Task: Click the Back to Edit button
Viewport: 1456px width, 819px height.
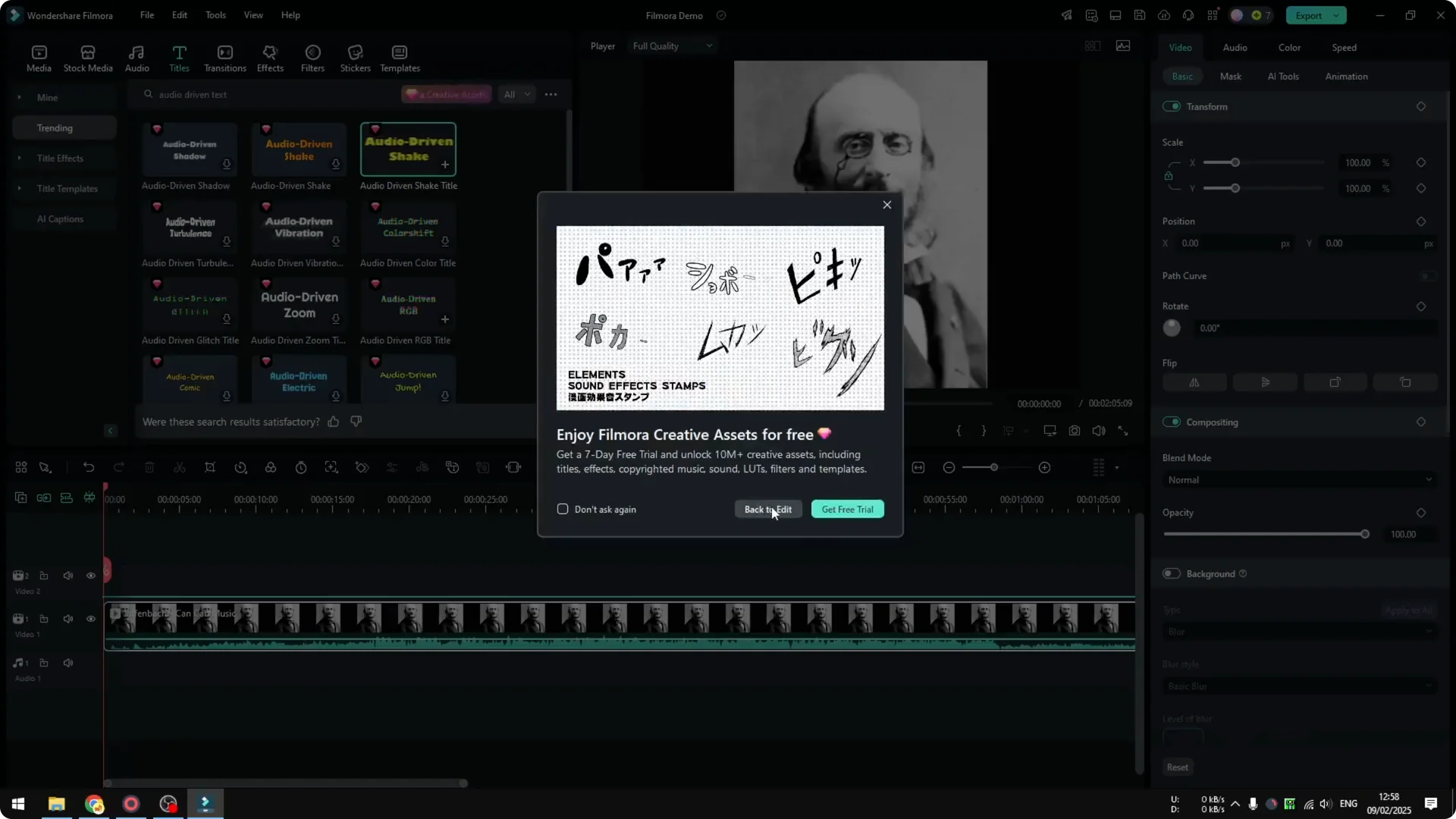Action: pyautogui.click(x=767, y=509)
